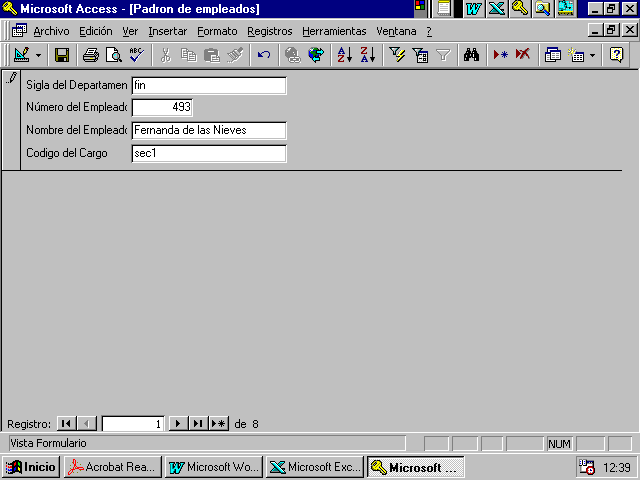
Task: Toggle the Web toolbar icon
Action: 316,55
